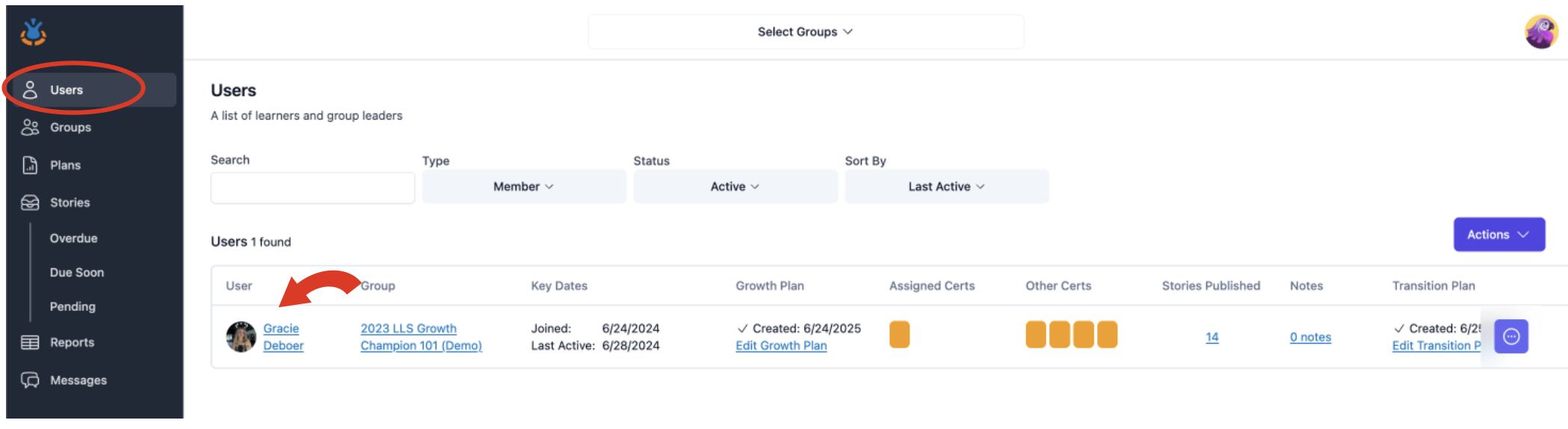
Task: Click the Groups icon in sidebar
Action: [30, 128]
